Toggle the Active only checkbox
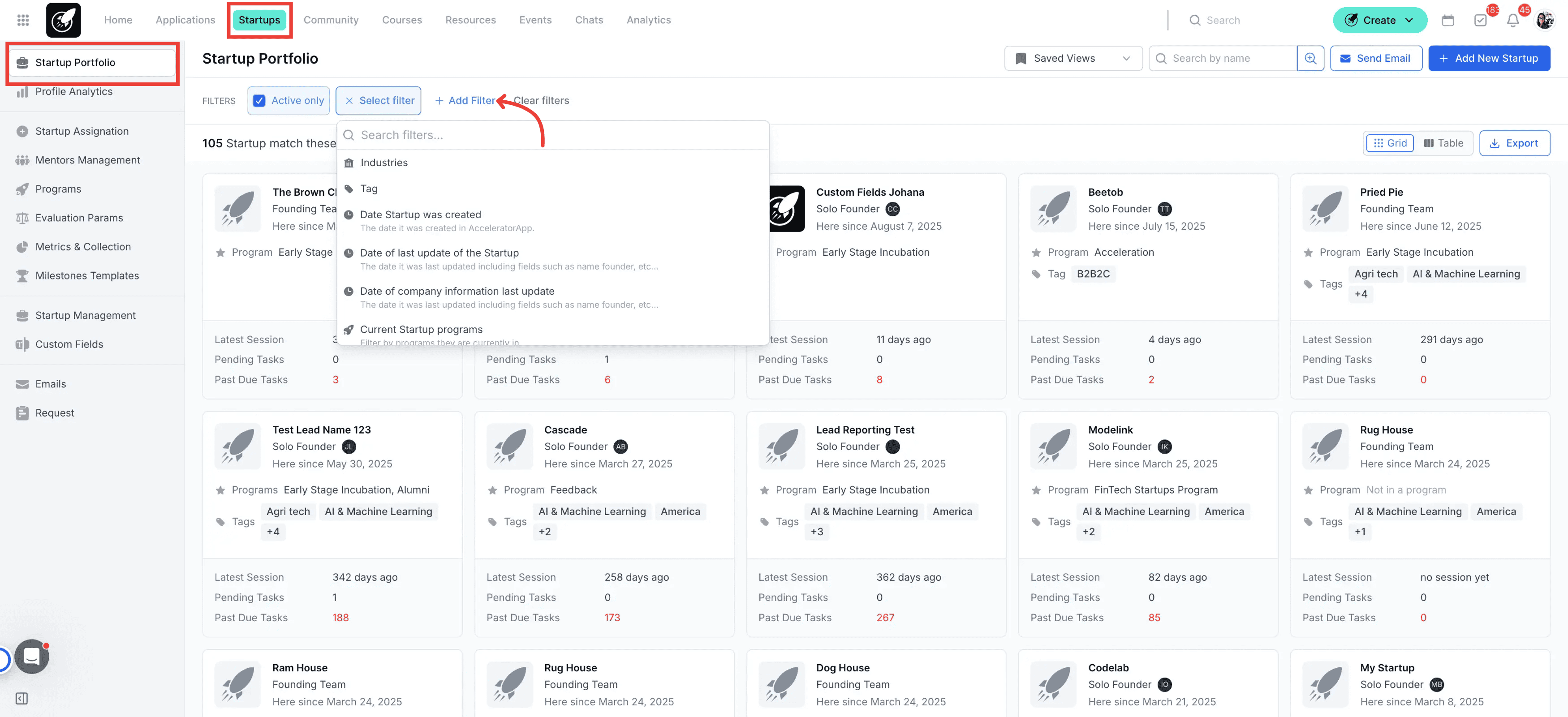This screenshot has width=1568, height=717. point(259,100)
